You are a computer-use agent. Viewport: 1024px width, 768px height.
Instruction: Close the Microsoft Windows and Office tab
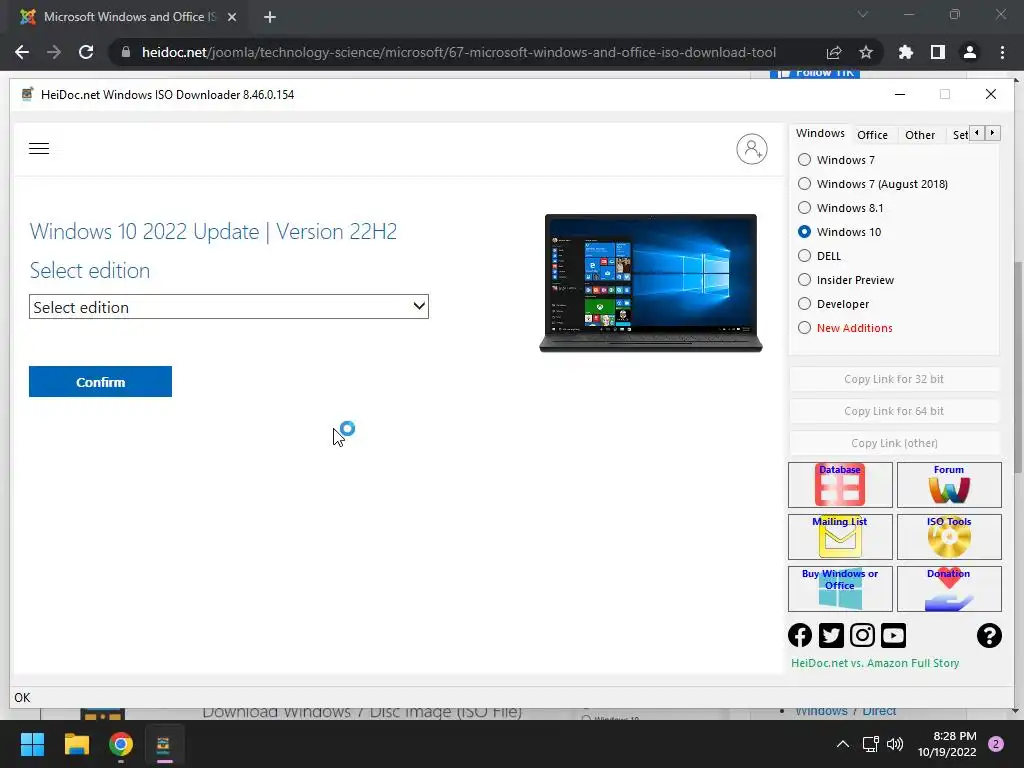coord(232,18)
